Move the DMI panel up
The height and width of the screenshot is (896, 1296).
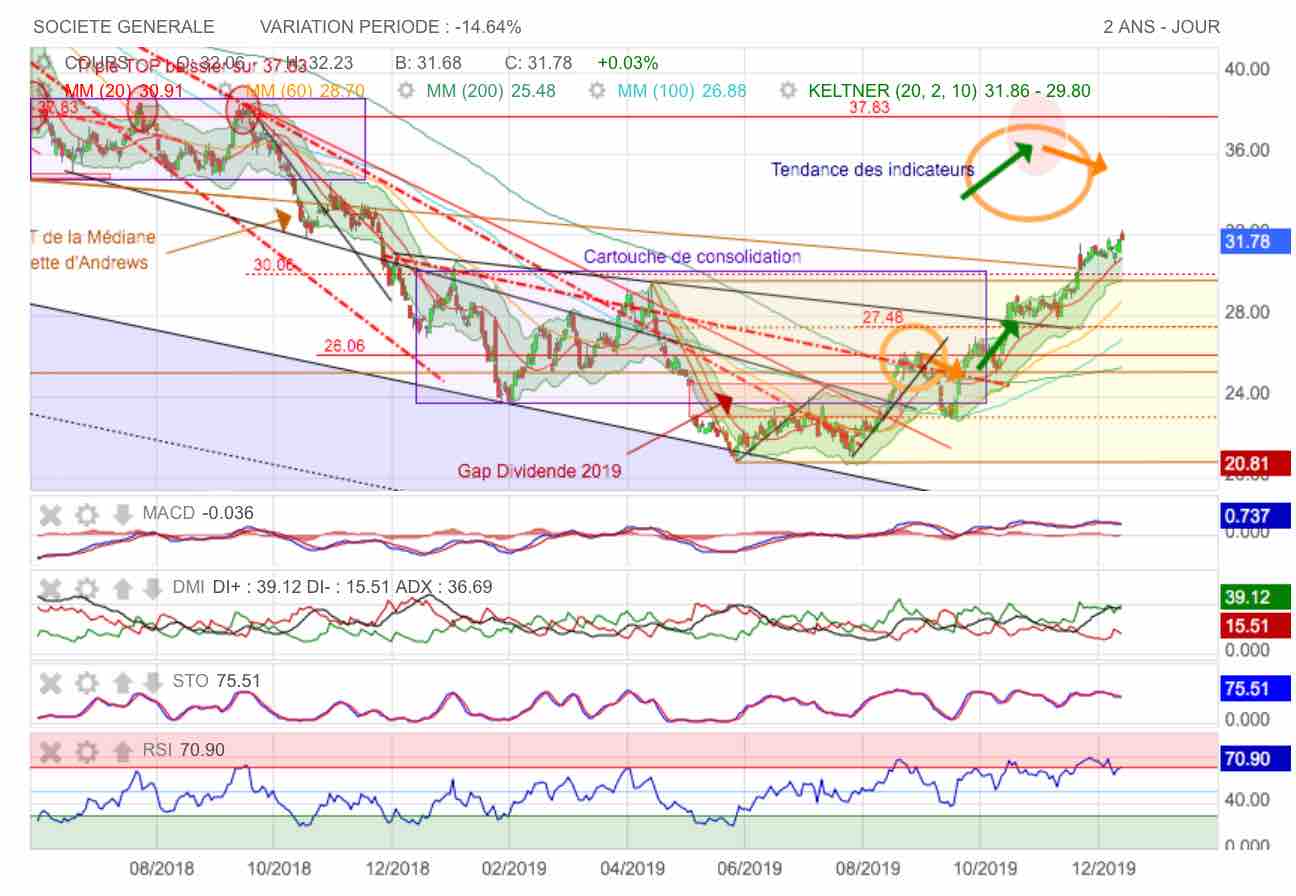122,588
